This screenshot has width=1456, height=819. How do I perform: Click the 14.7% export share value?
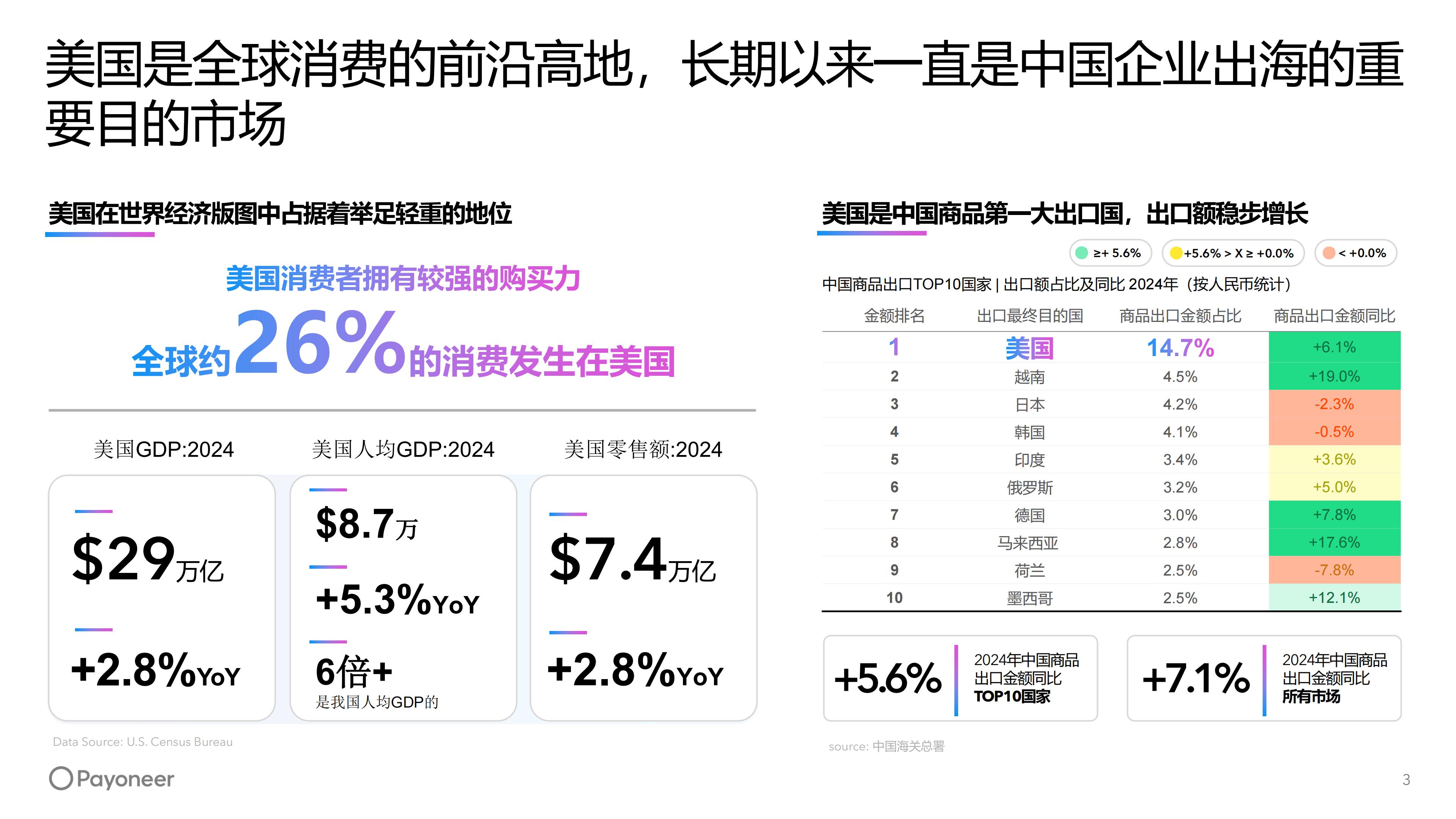[1180, 348]
